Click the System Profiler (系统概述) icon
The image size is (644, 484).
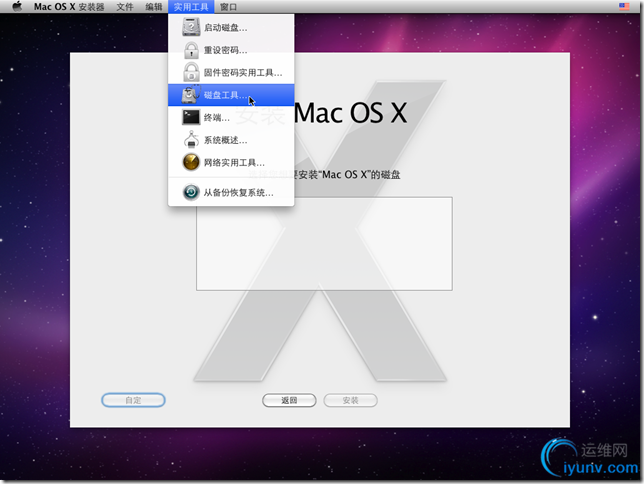(191, 140)
